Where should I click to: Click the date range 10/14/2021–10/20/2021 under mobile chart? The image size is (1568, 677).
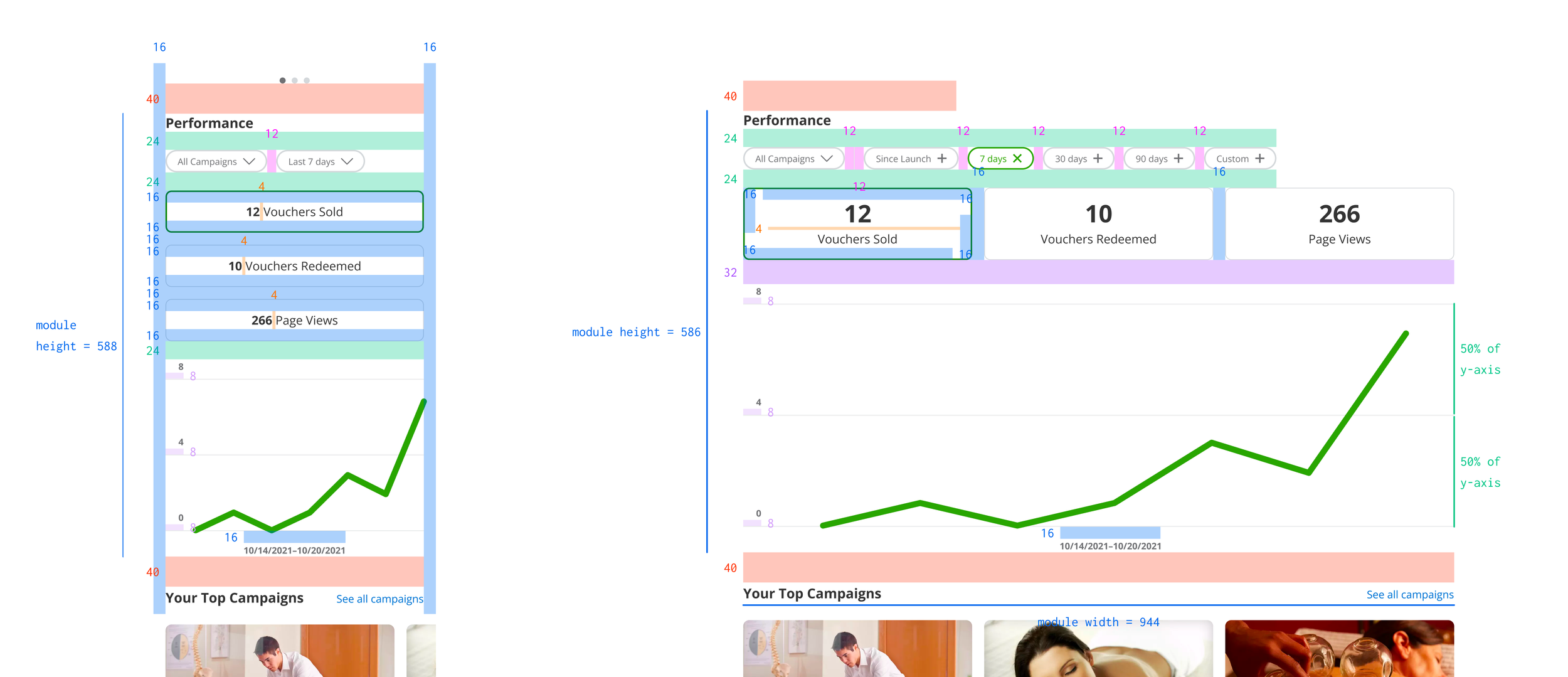click(x=295, y=551)
